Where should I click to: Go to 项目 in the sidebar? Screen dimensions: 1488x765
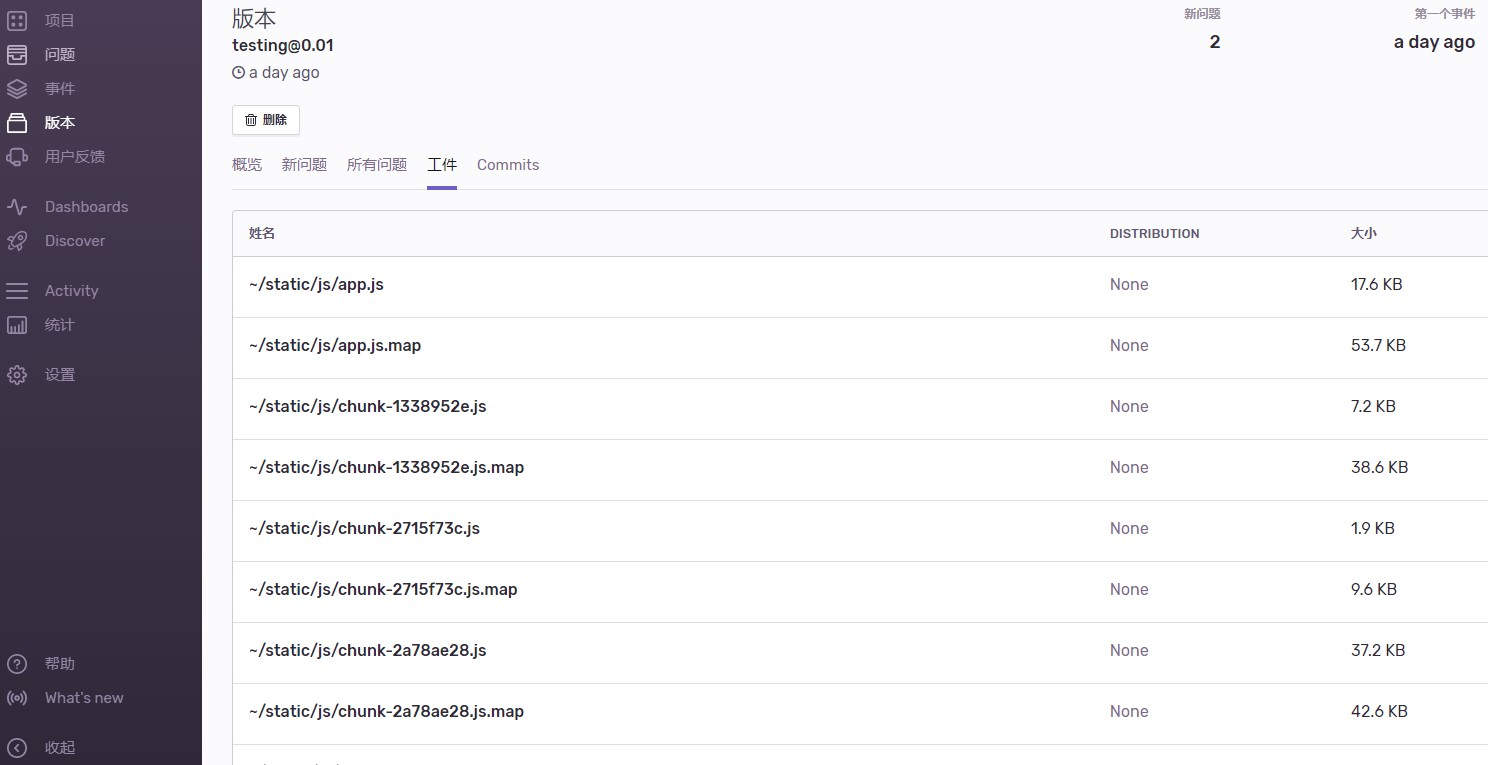(x=60, y=20)
